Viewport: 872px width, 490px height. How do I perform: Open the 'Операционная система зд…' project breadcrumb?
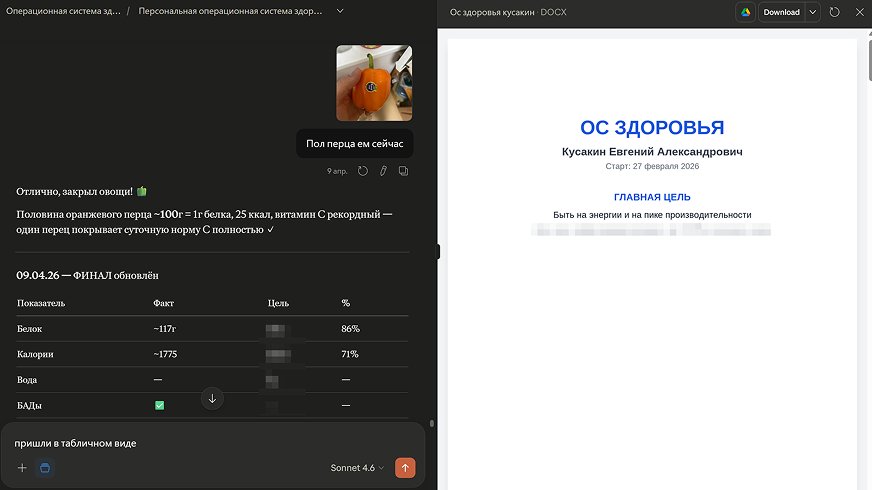coord(63,11)
